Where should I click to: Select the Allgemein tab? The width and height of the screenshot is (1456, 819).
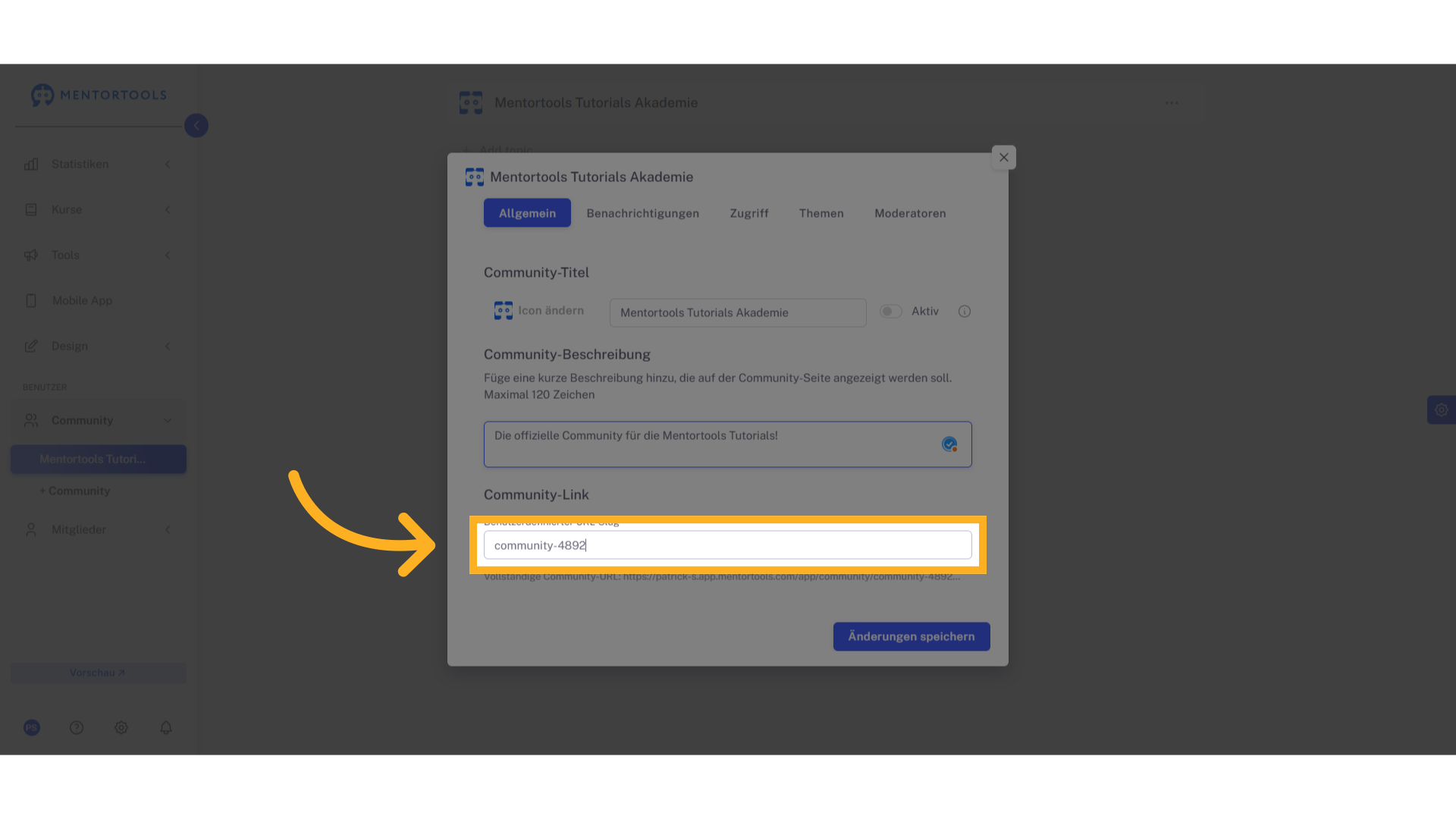click(527, 213)
